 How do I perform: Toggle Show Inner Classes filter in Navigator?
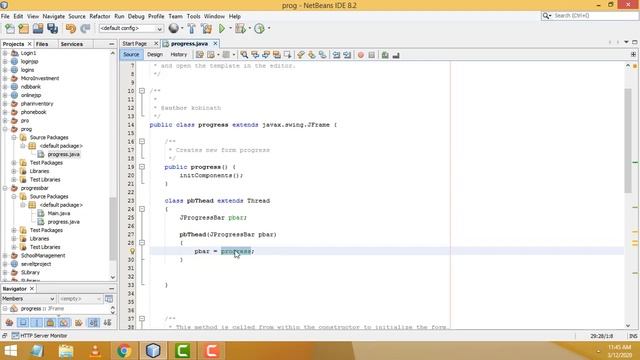[x=64, y=322]
